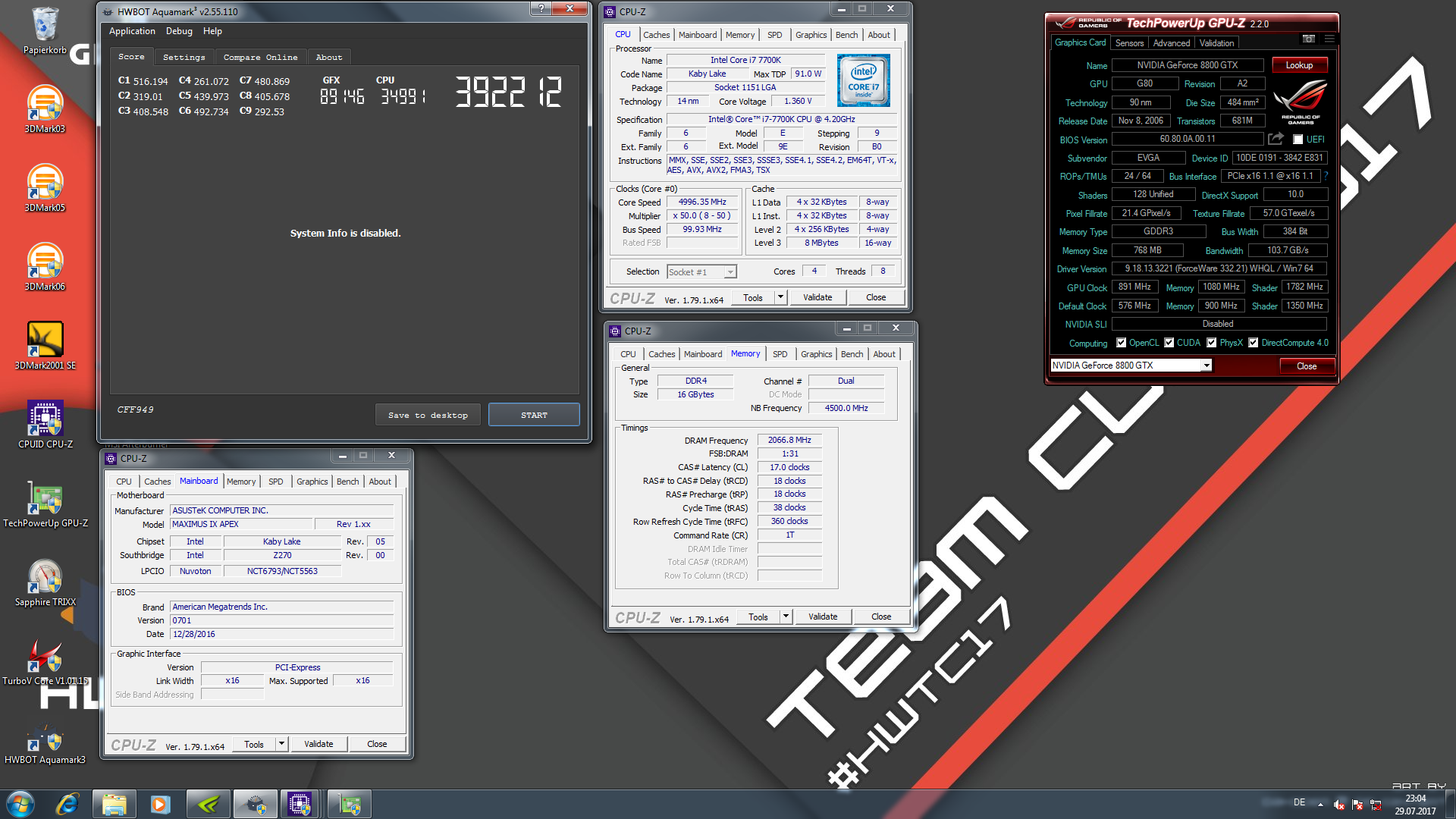Switch to the HWBOT Aquamark taskbar item
The image size is (1456, 819).
click(x=256, y=804)
